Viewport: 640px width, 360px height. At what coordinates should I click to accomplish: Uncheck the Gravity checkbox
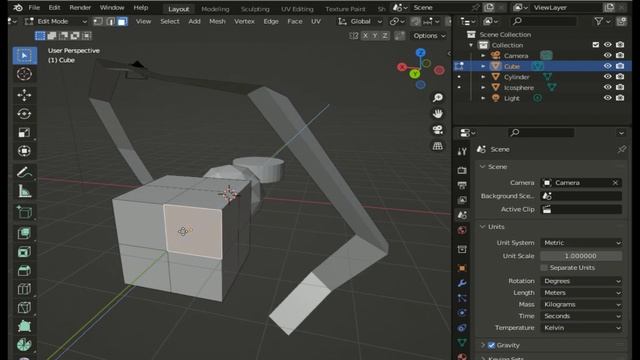tap(491, 345)
